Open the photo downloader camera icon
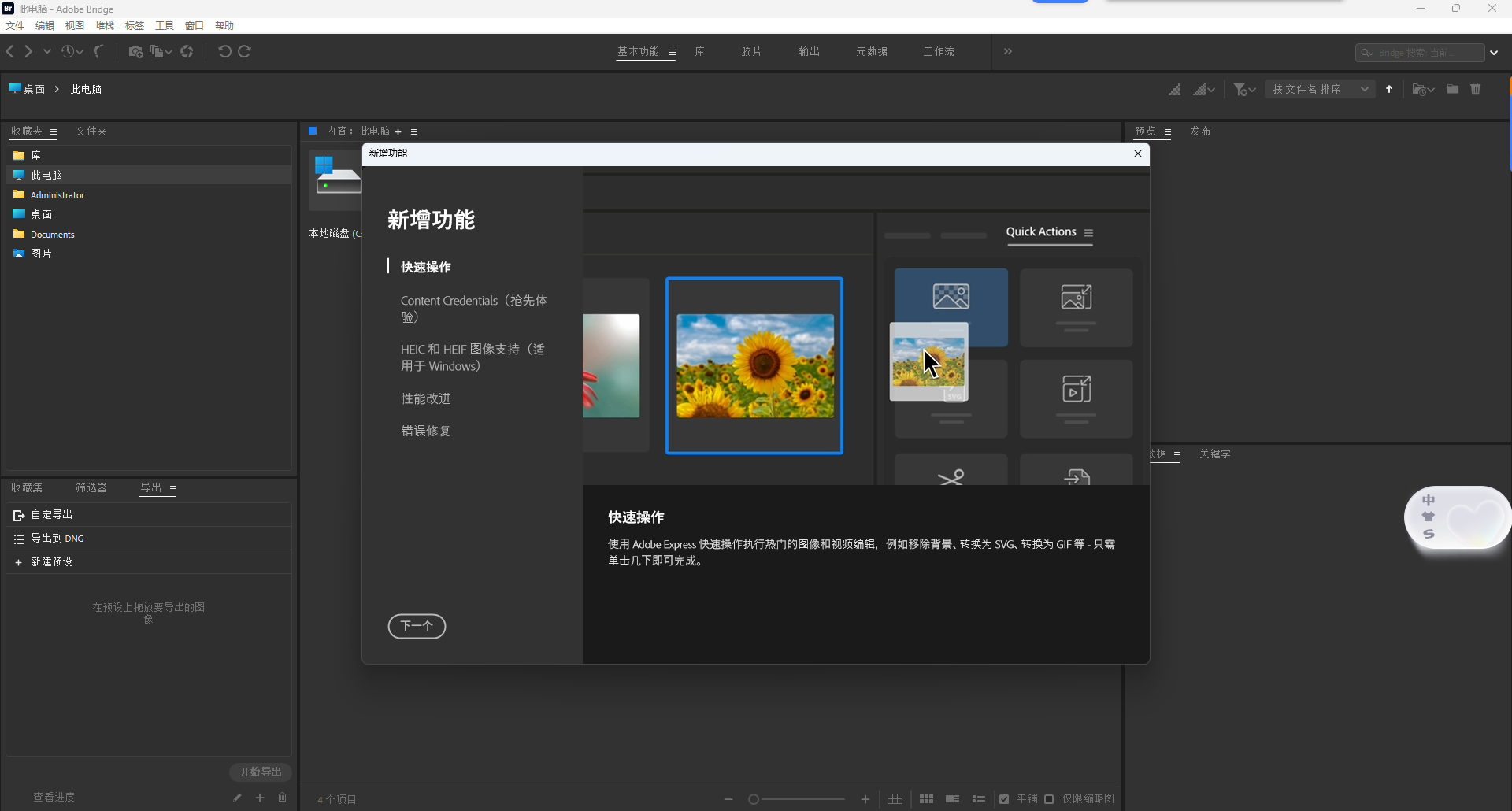 coord(136,51)
